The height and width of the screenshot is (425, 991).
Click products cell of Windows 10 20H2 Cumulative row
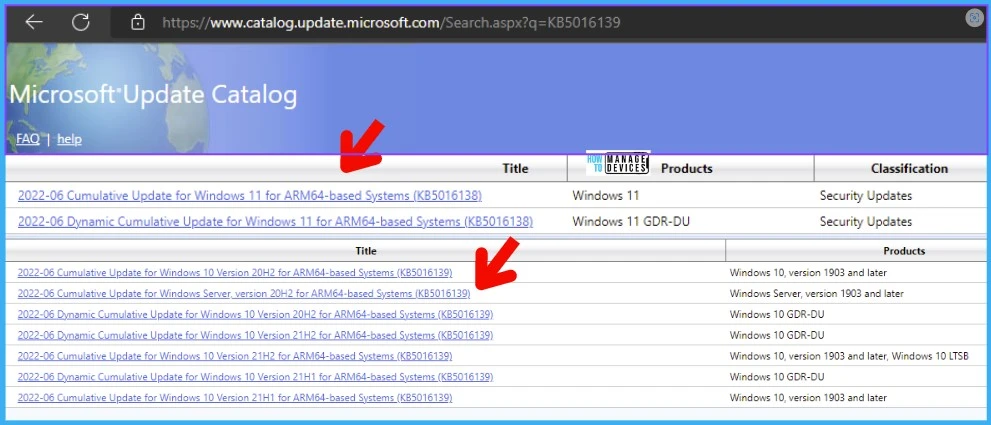pyautogui.click(x=808, y=273)
